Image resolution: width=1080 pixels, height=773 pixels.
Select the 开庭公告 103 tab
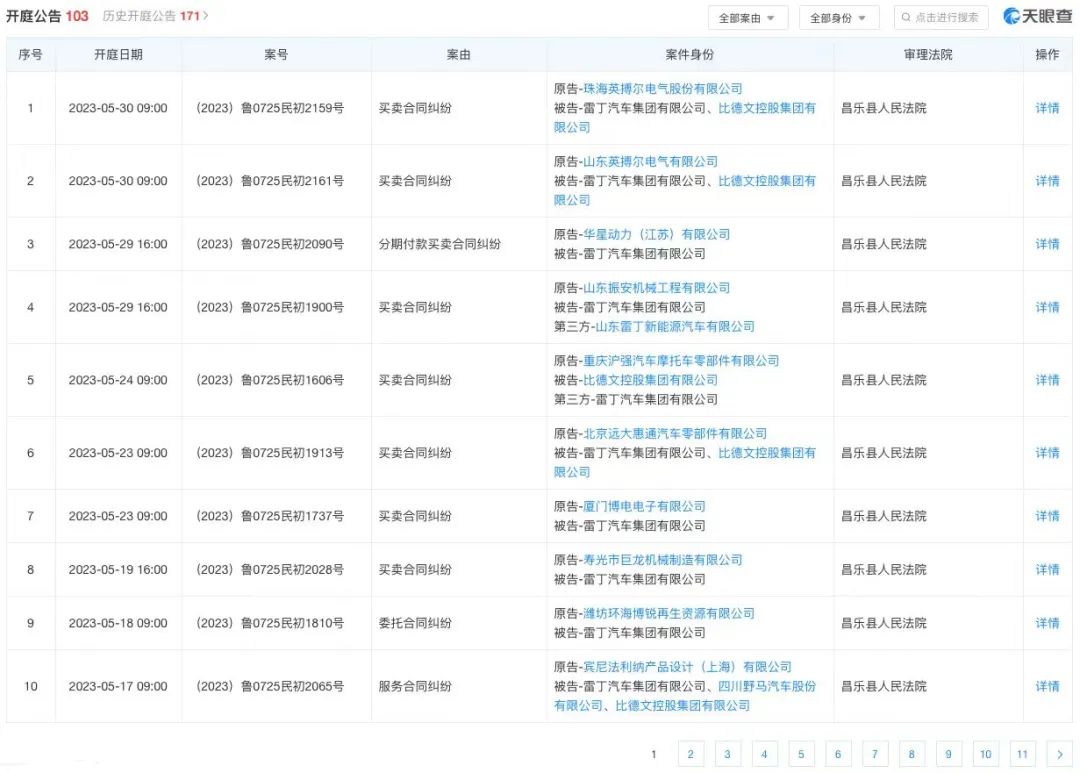47,16
